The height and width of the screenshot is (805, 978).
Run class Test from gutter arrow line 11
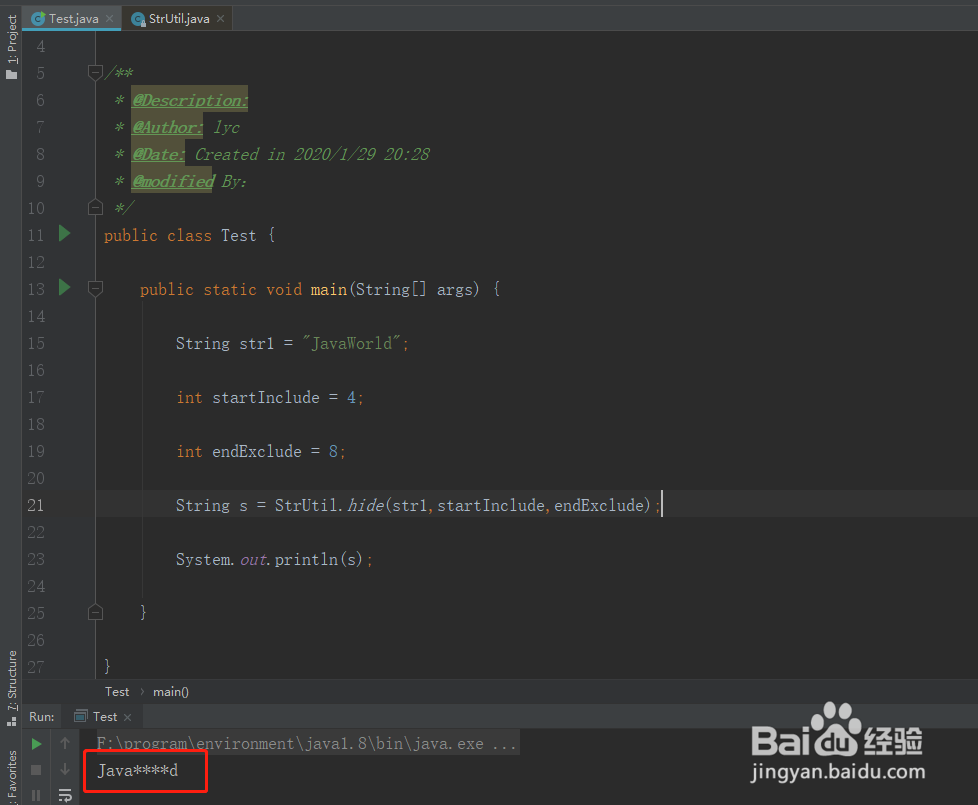pyautogui.click(x=64, y=234)
